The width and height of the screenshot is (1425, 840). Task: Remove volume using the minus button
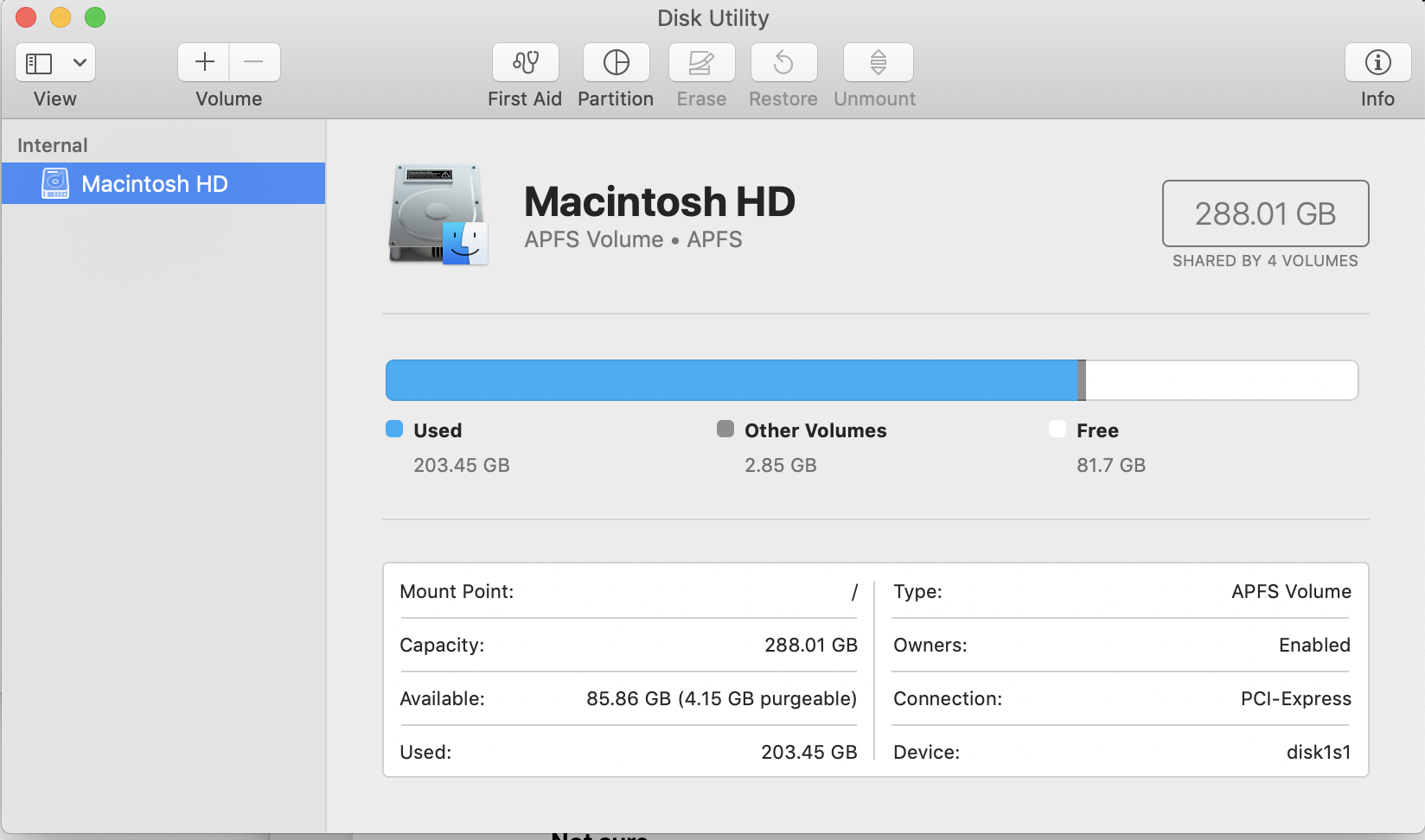pyautogui.click(x=254, y=62)
